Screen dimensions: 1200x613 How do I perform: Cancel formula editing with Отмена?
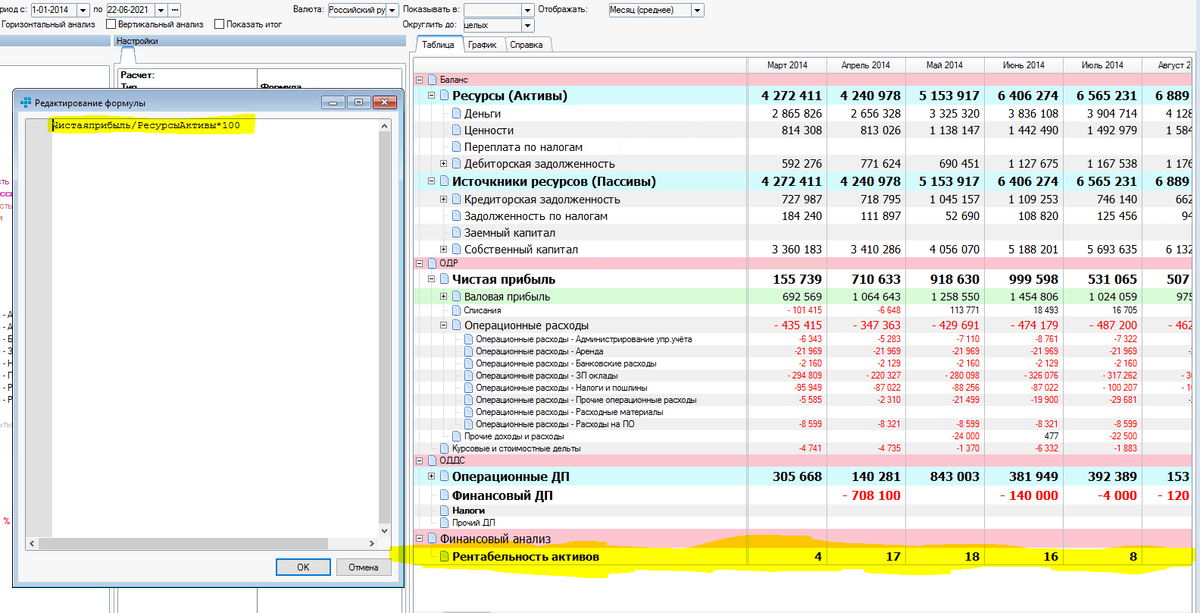[363, 567]
